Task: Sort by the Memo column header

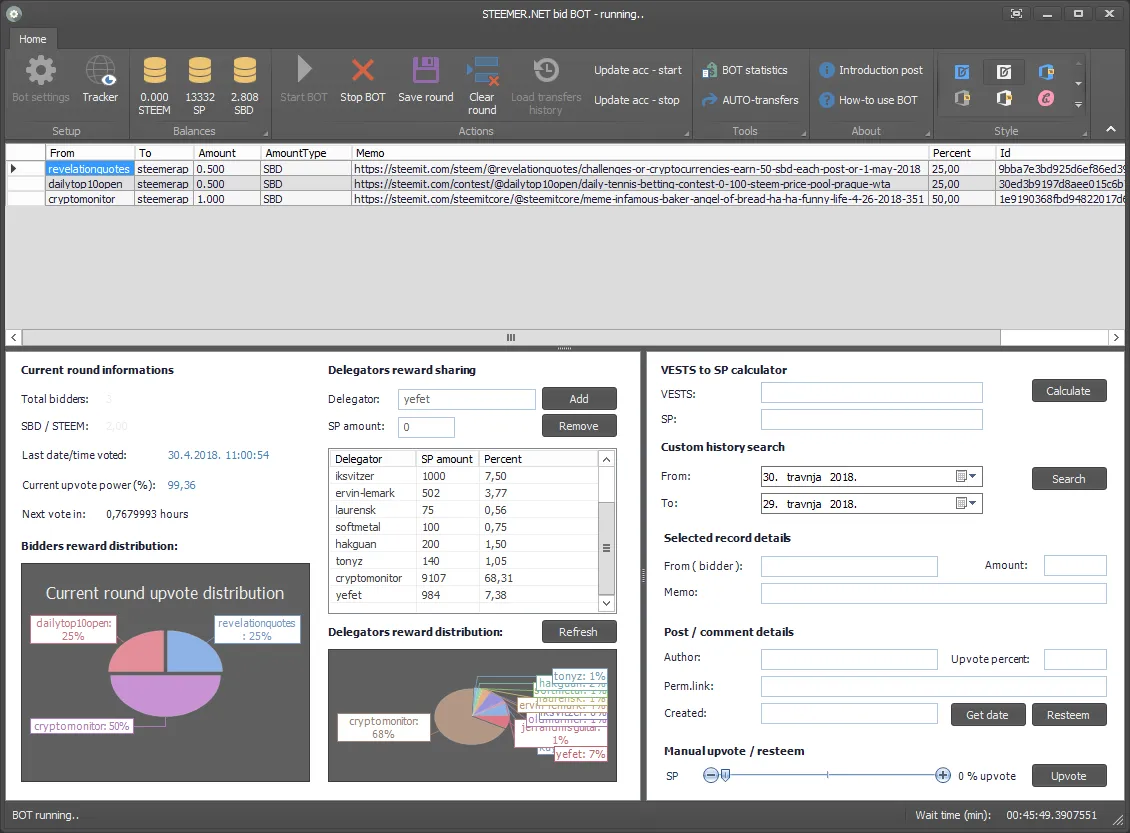Action: [639, 153]
